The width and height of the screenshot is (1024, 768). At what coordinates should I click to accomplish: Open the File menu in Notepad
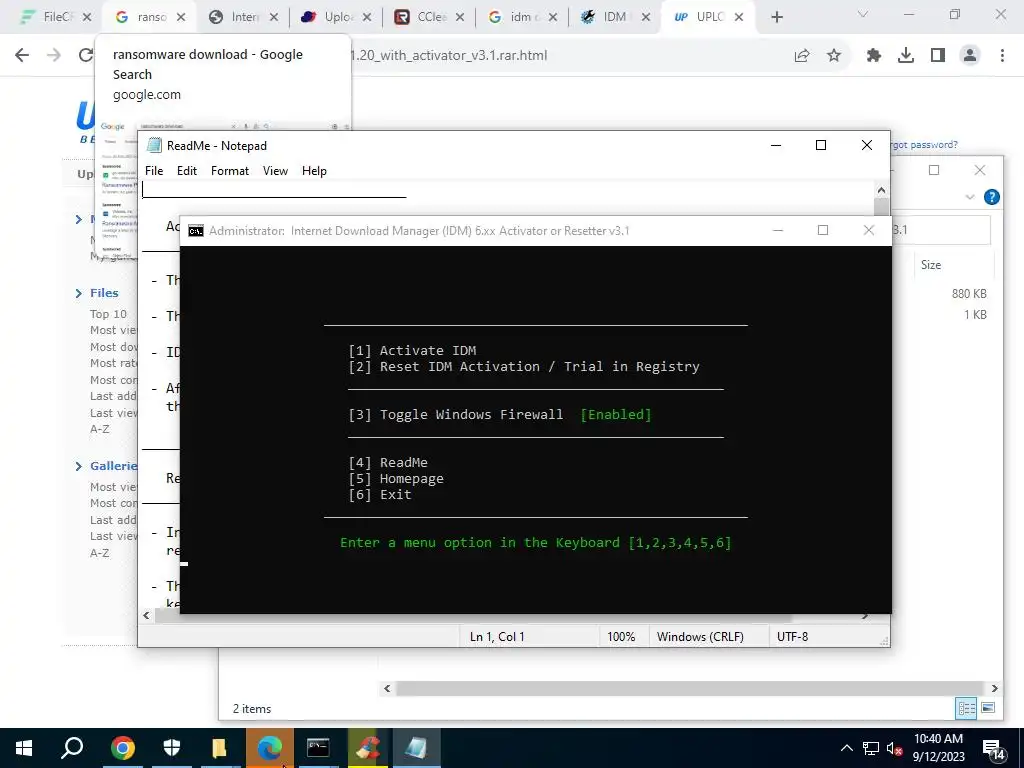click(154, 170)
